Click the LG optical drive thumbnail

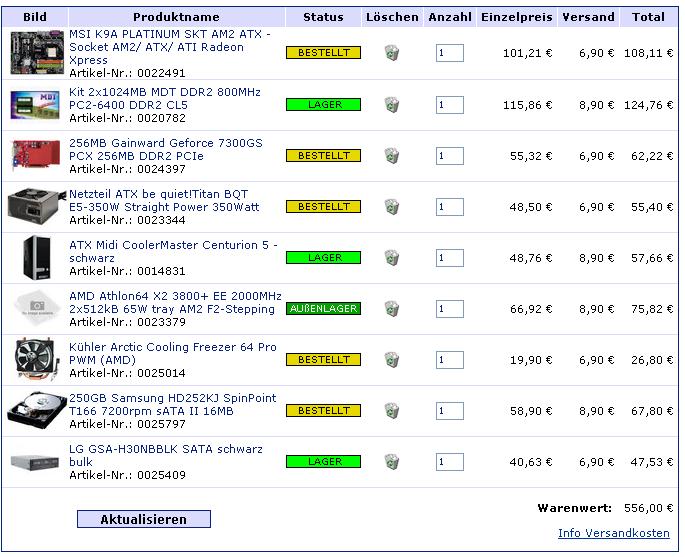[35, 462]
